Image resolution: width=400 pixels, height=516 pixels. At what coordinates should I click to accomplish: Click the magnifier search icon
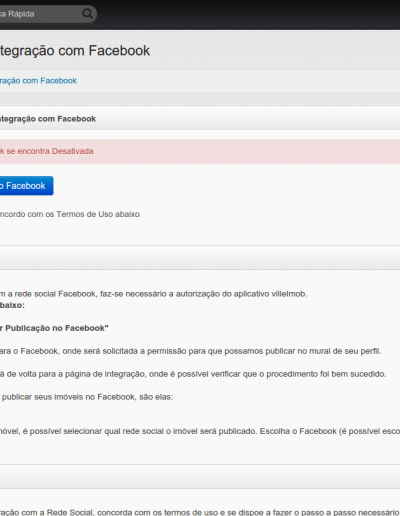click(88, 14)
